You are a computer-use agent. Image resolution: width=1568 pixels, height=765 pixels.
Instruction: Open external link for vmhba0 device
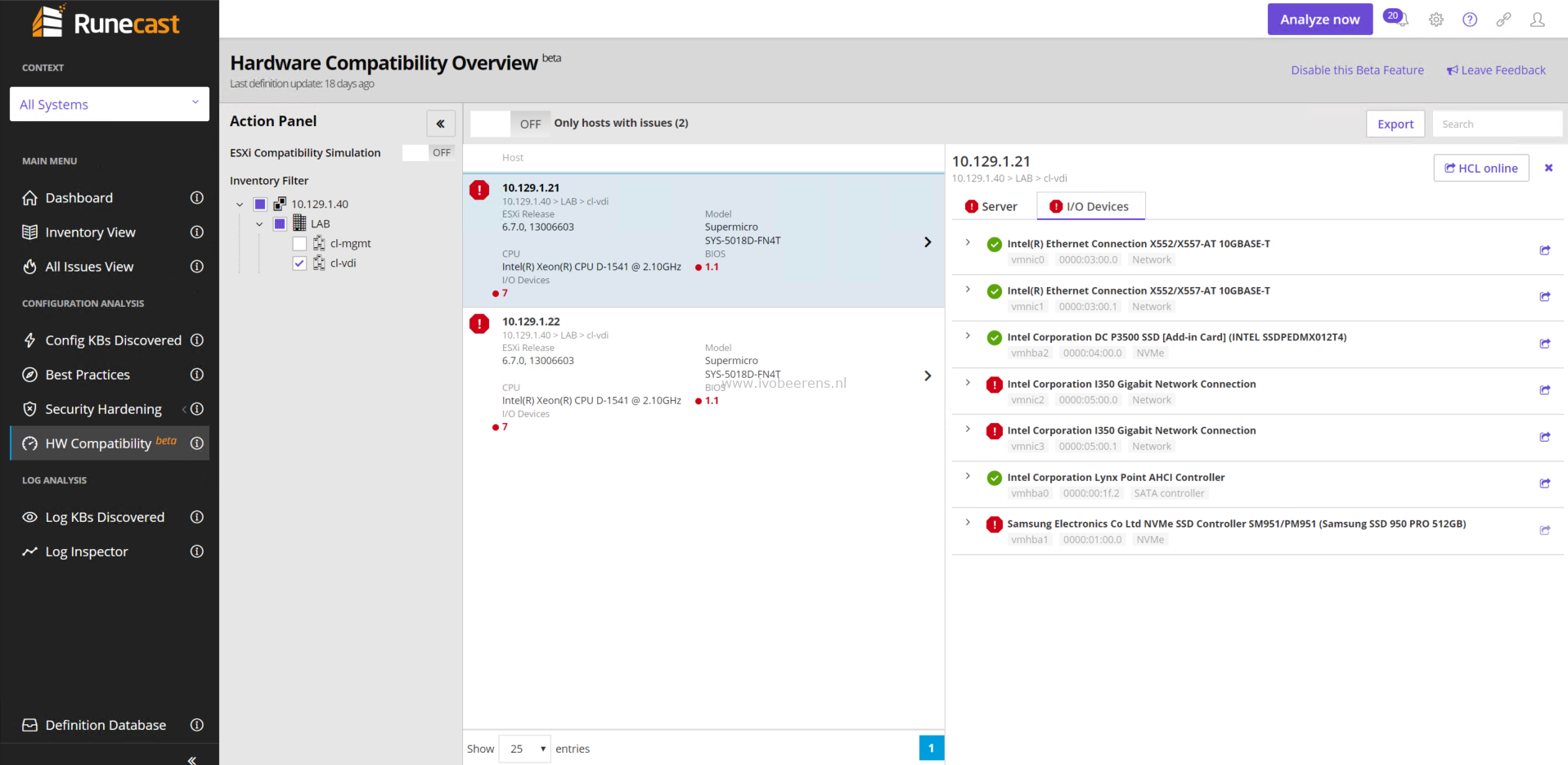tap(1545, 484)
